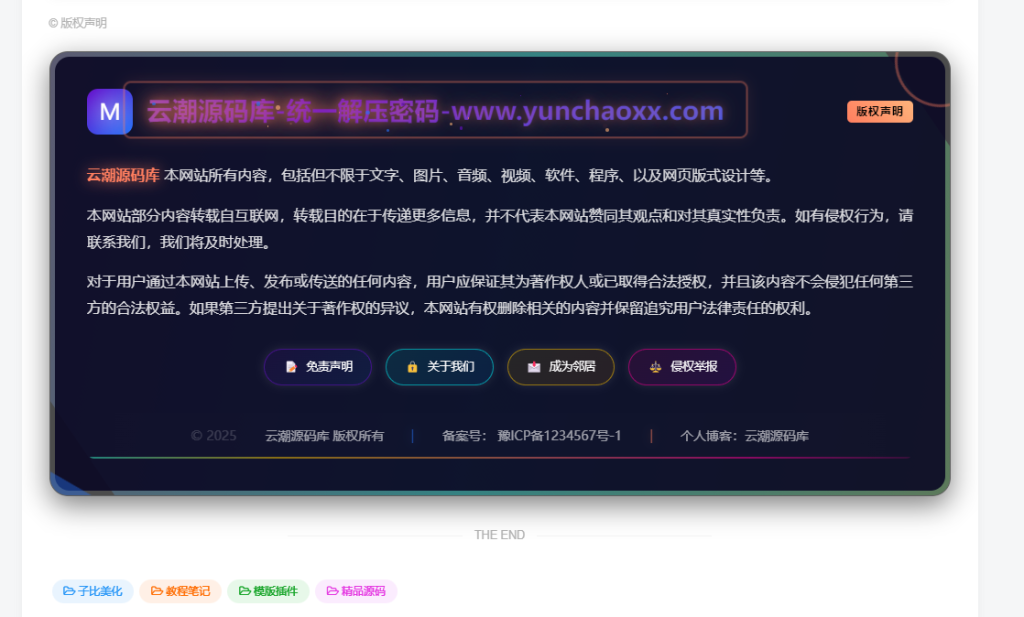
Task: Click the scales icon on 侵权举报 button
Action: pos(657,367)
